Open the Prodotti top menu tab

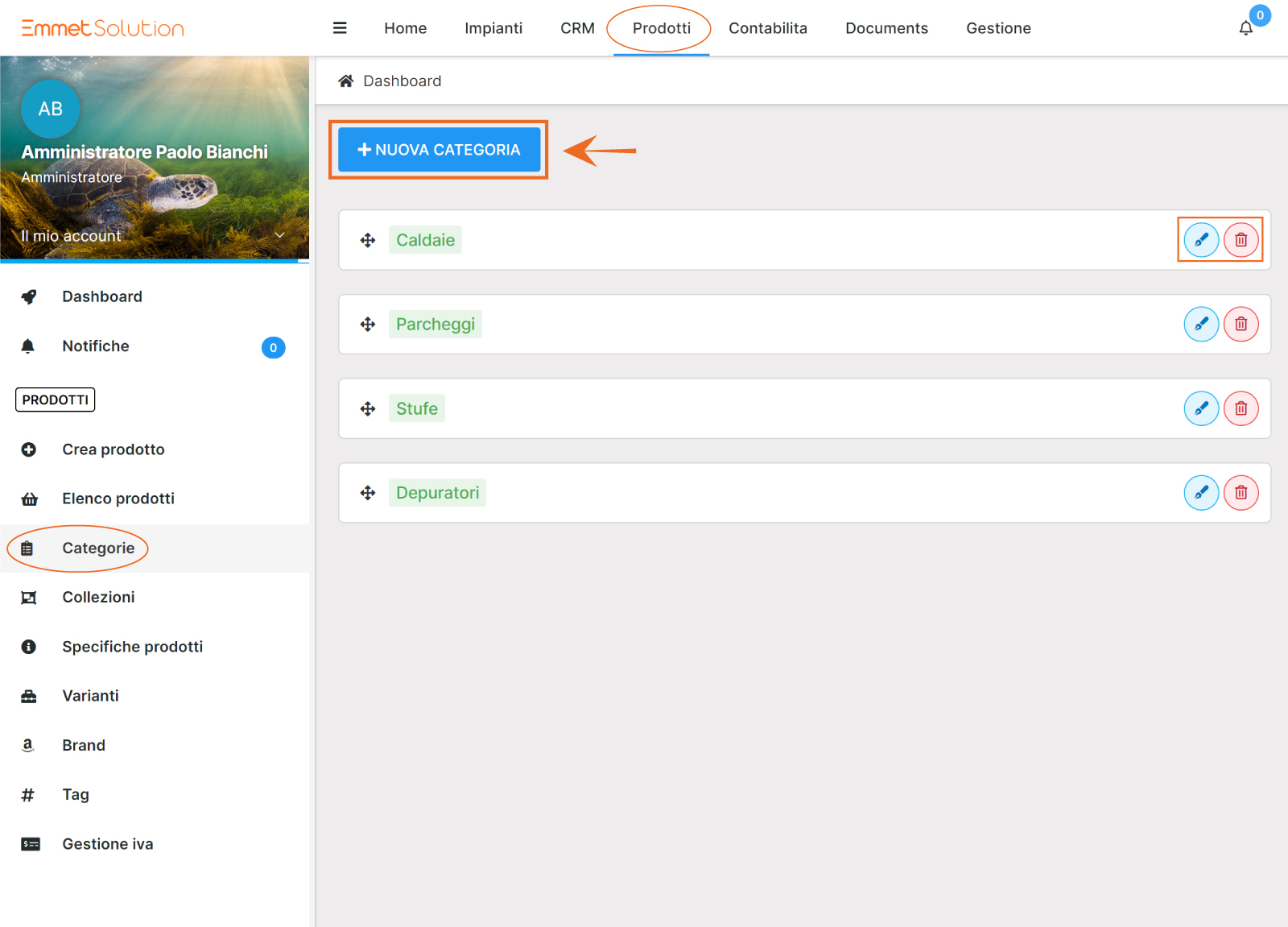point(661,28)
